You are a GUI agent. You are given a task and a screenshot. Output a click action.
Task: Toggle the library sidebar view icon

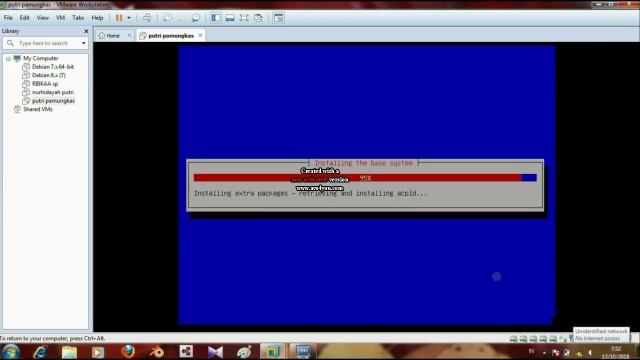tap(216, 18)
